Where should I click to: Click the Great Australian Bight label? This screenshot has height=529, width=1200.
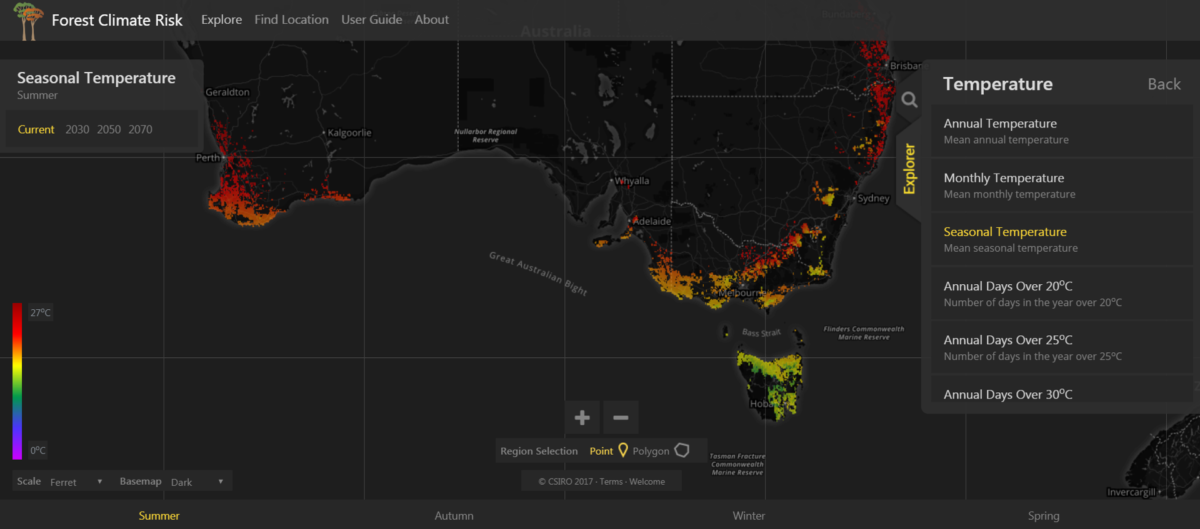[538, 273]
